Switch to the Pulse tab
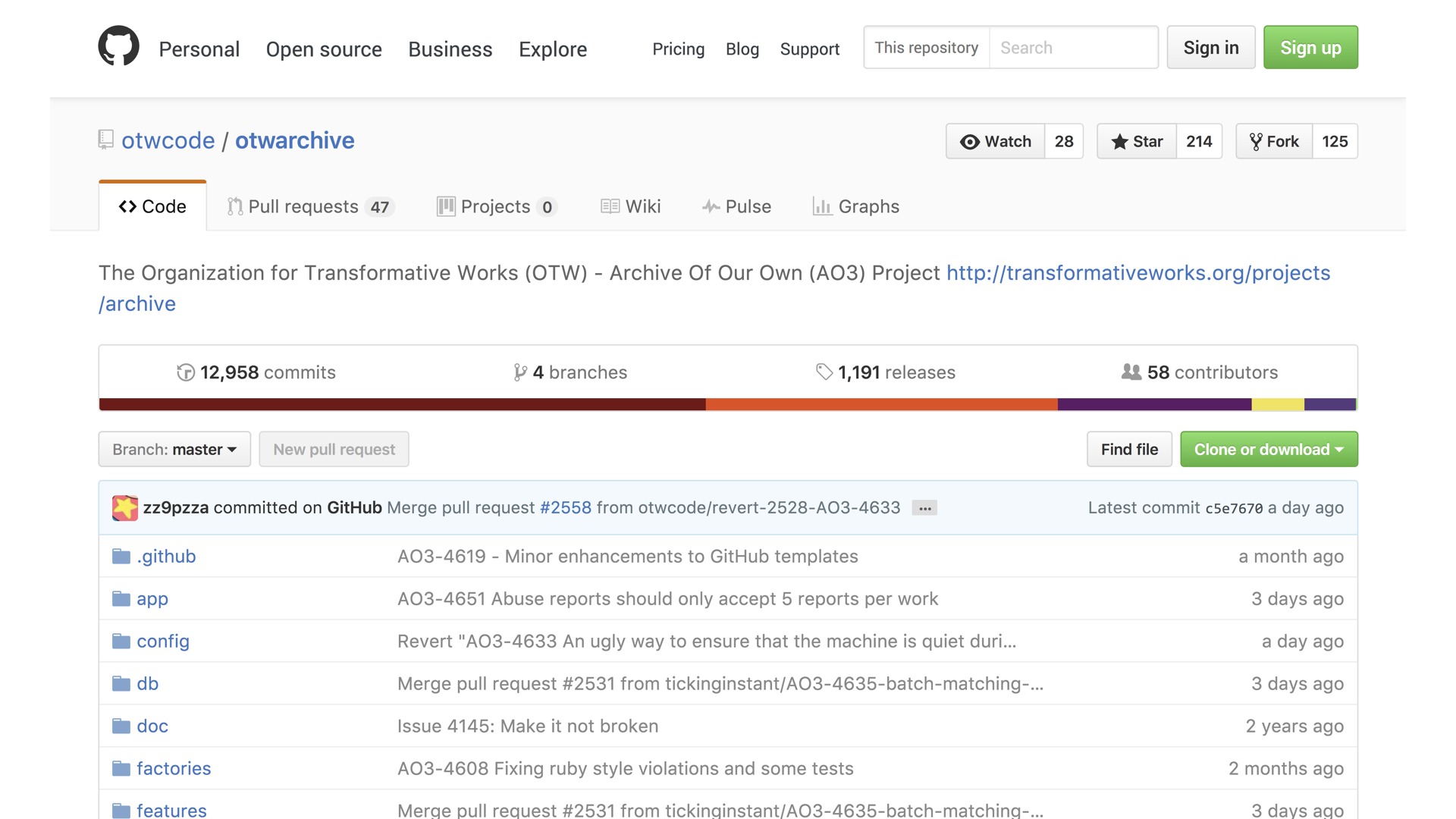This screenshot has width=1456, height=819. click(x=736, y=206)
